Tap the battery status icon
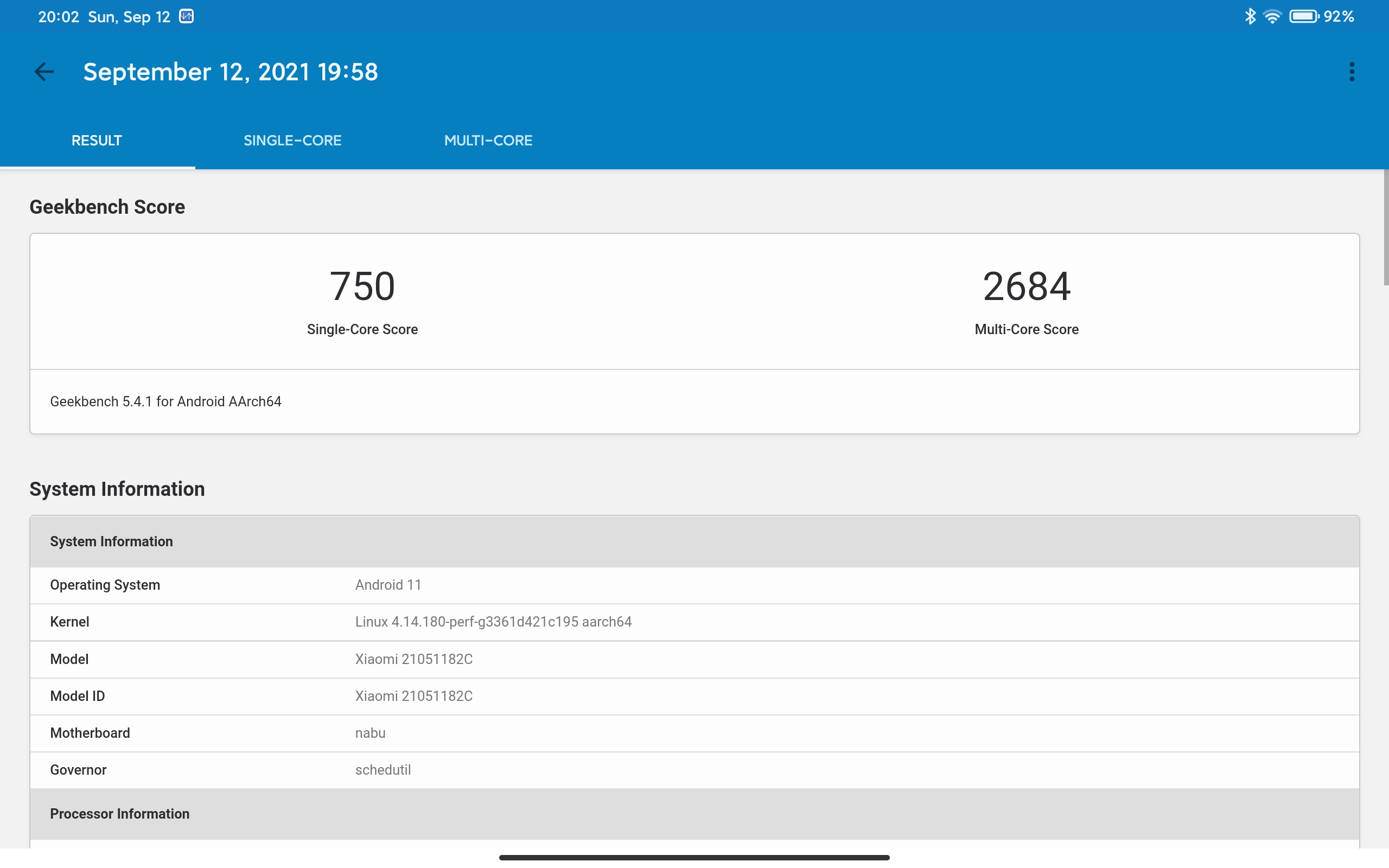 coord(1303,17)
